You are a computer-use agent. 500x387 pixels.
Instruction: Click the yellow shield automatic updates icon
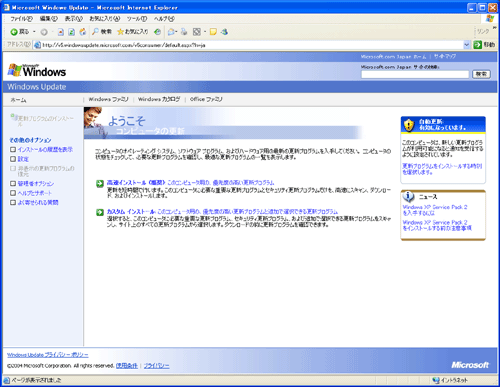409,125
